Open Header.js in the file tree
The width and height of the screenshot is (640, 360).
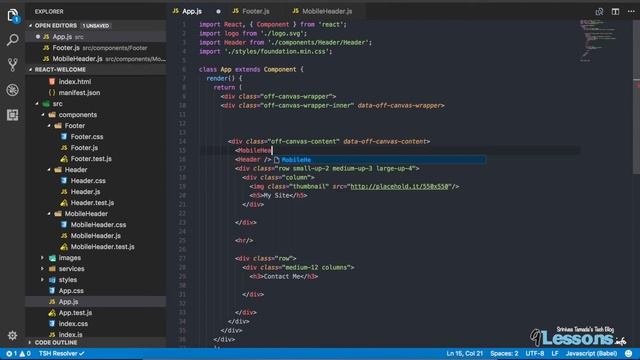pyautogui.click(x=85, y=192)
